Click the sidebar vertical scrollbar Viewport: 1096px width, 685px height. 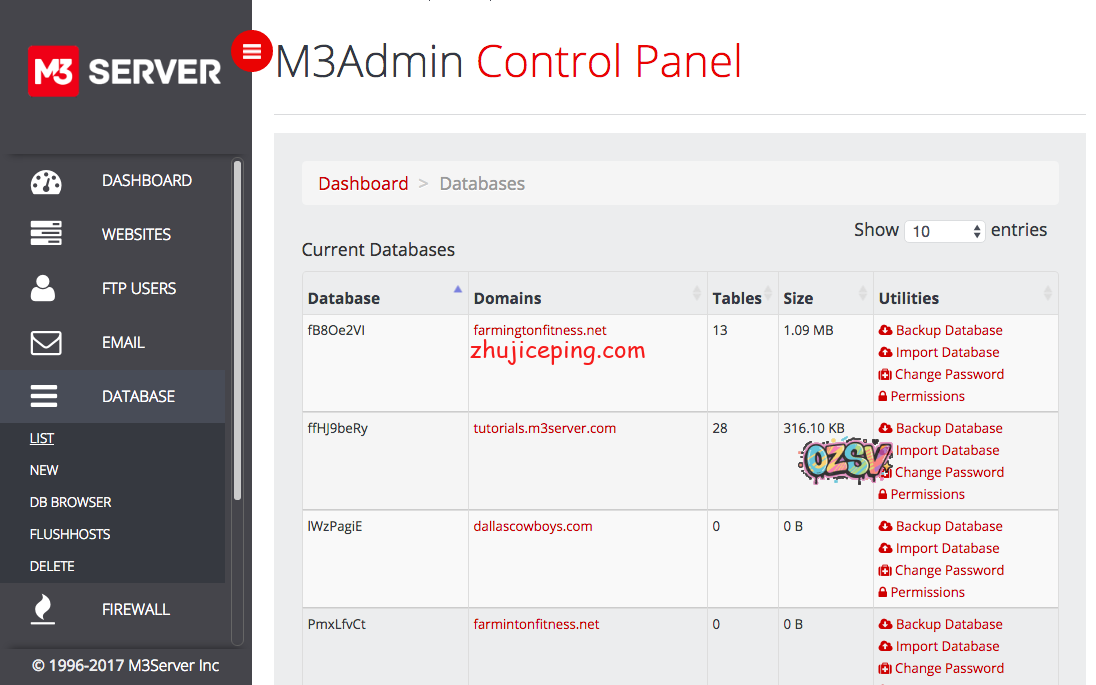pos(237,330)
